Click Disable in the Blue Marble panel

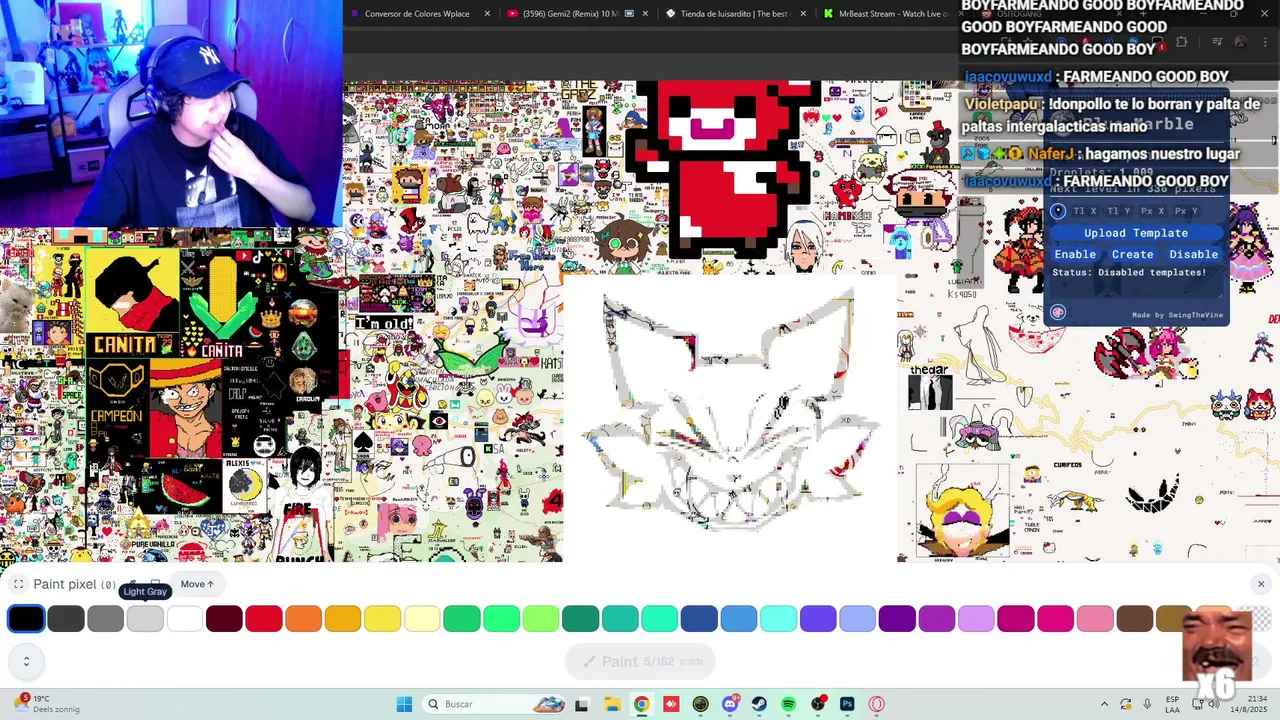point(1194,254)
